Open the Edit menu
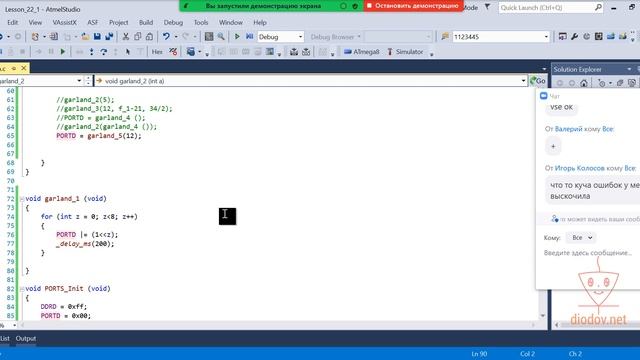This screenshot has height=360, width=640. point(13,22)
